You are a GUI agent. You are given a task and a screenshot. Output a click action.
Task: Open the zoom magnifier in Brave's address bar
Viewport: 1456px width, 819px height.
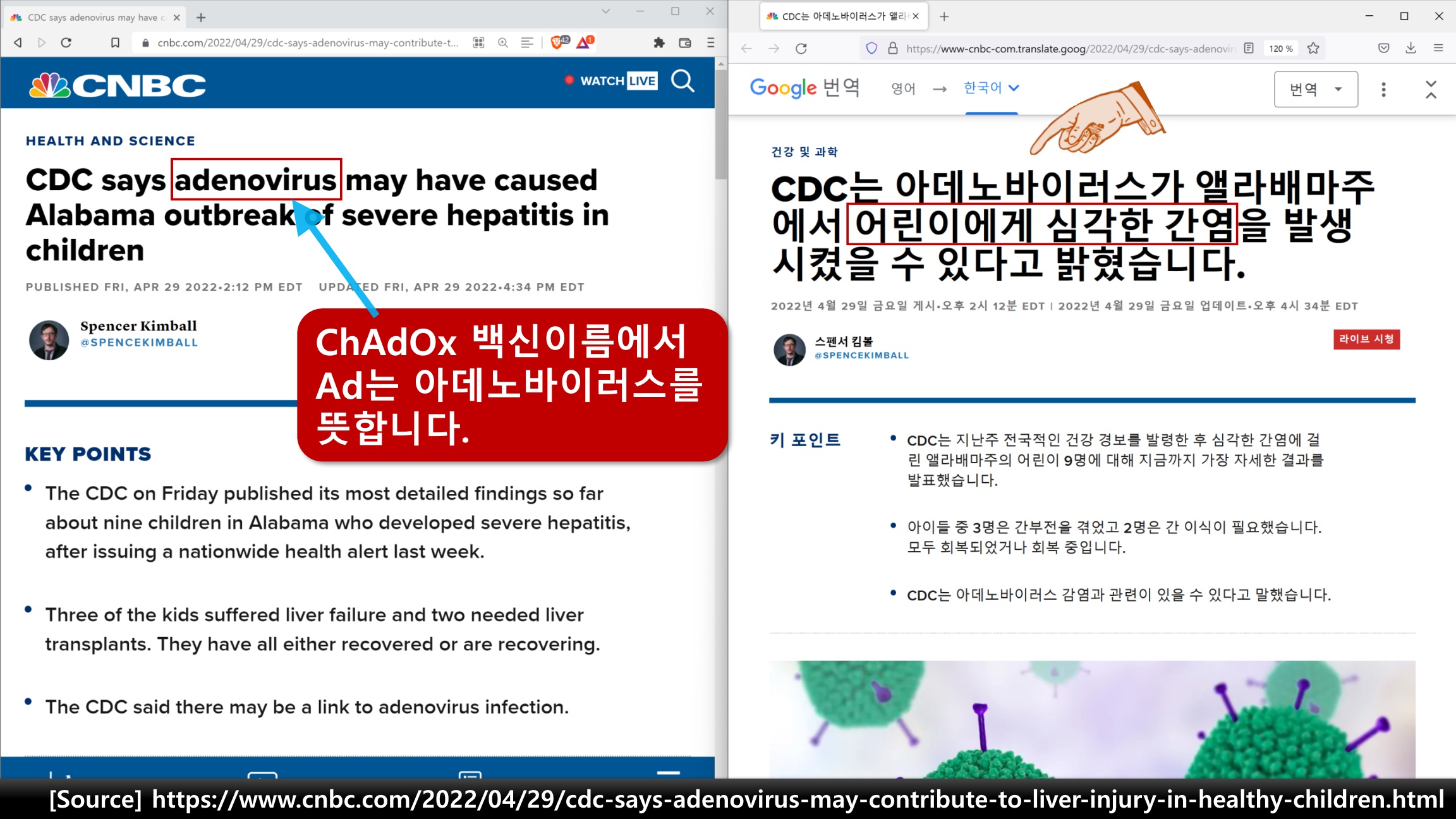503,42
